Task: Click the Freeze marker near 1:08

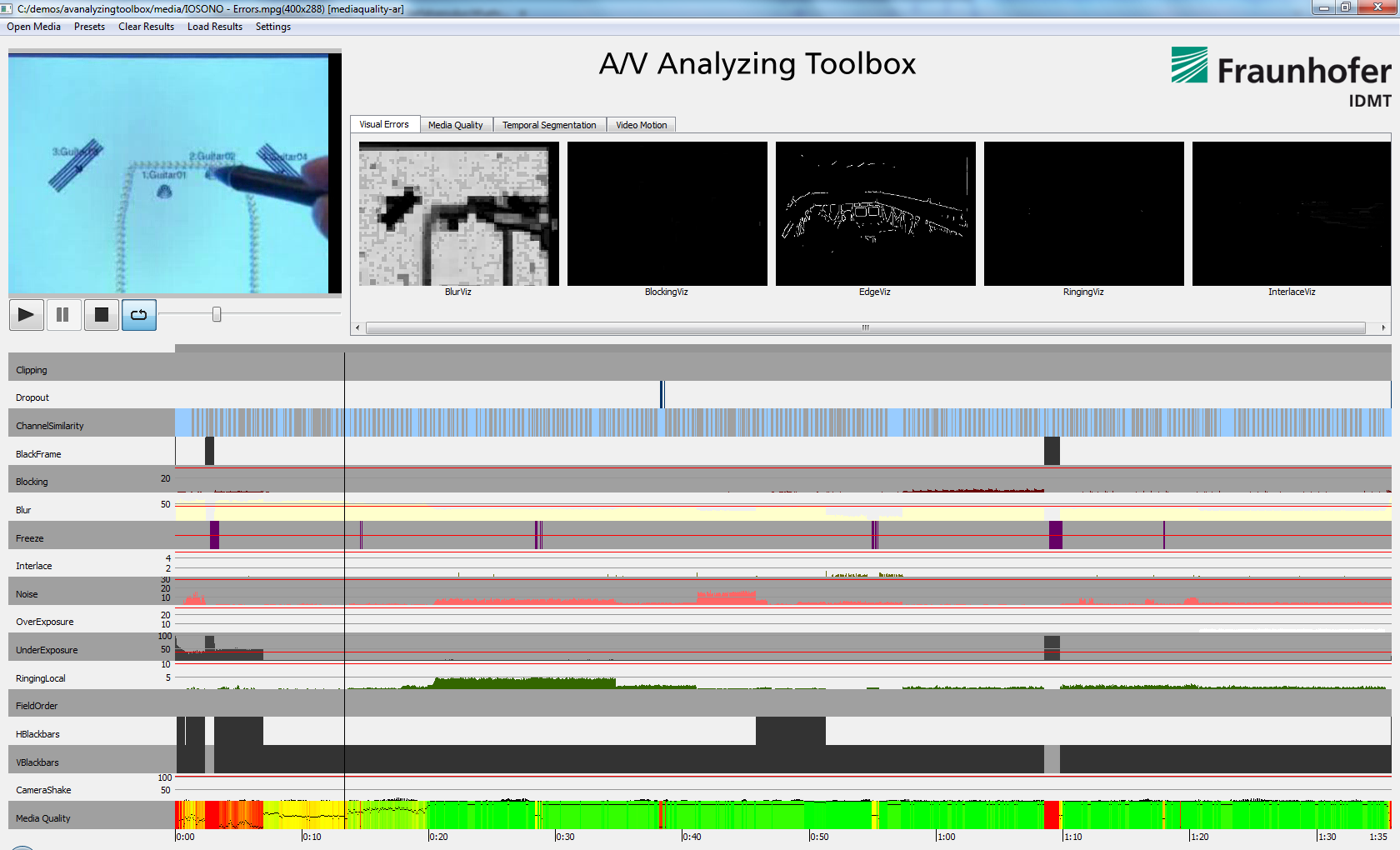Action: coord(1055,535)
